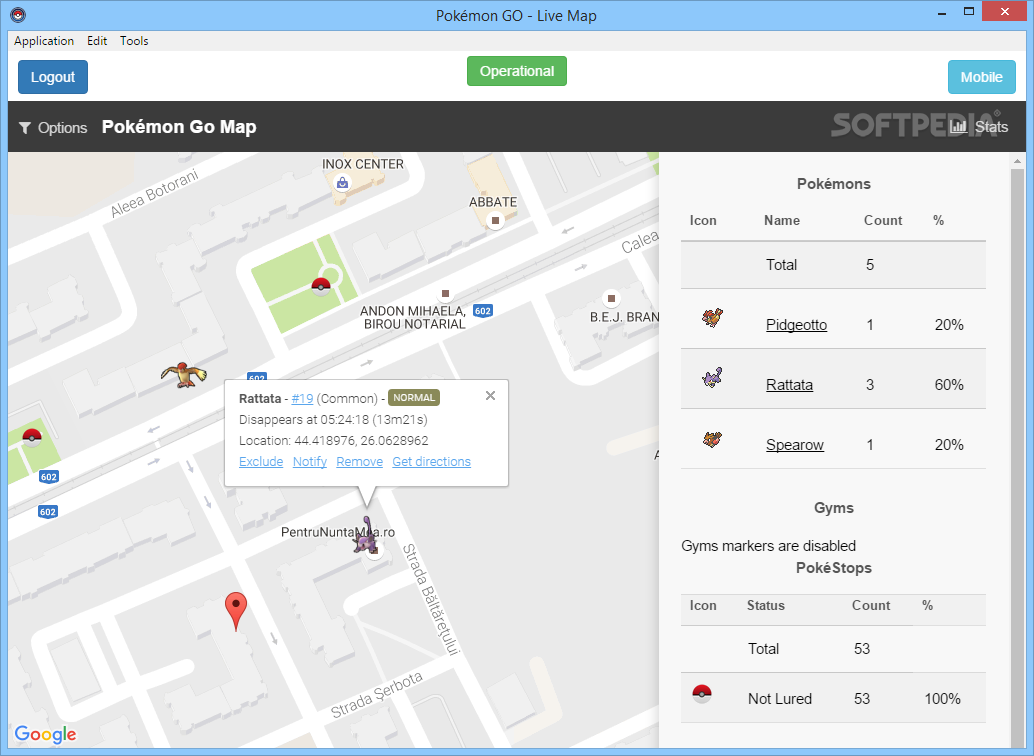Image resolution: width=1034 pixels, height=756 pixels.
Task: Click the PentruNuntaMea.ro map label
Action: point(338,532)
